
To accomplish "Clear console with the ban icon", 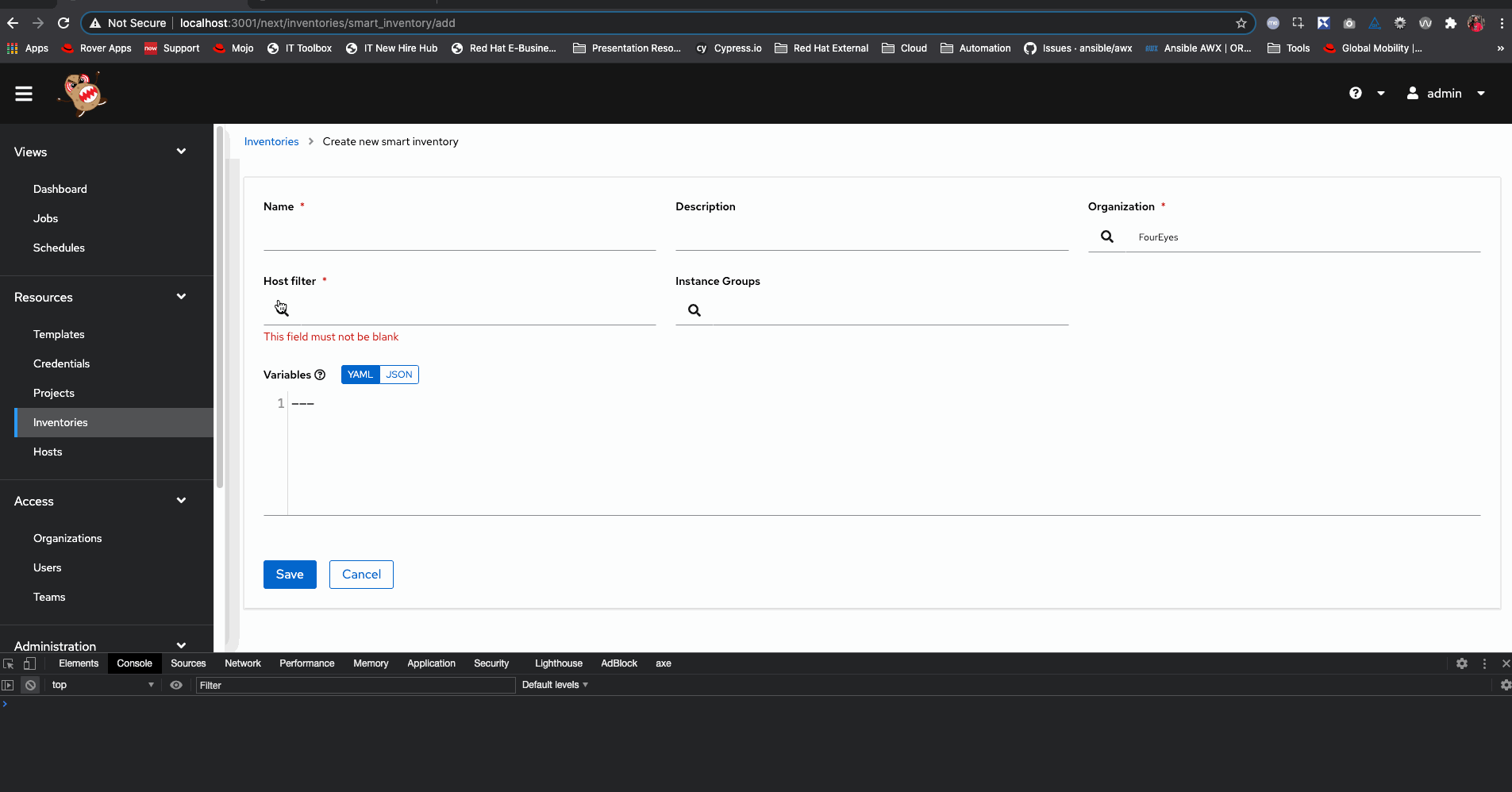I will click(30, 685).
